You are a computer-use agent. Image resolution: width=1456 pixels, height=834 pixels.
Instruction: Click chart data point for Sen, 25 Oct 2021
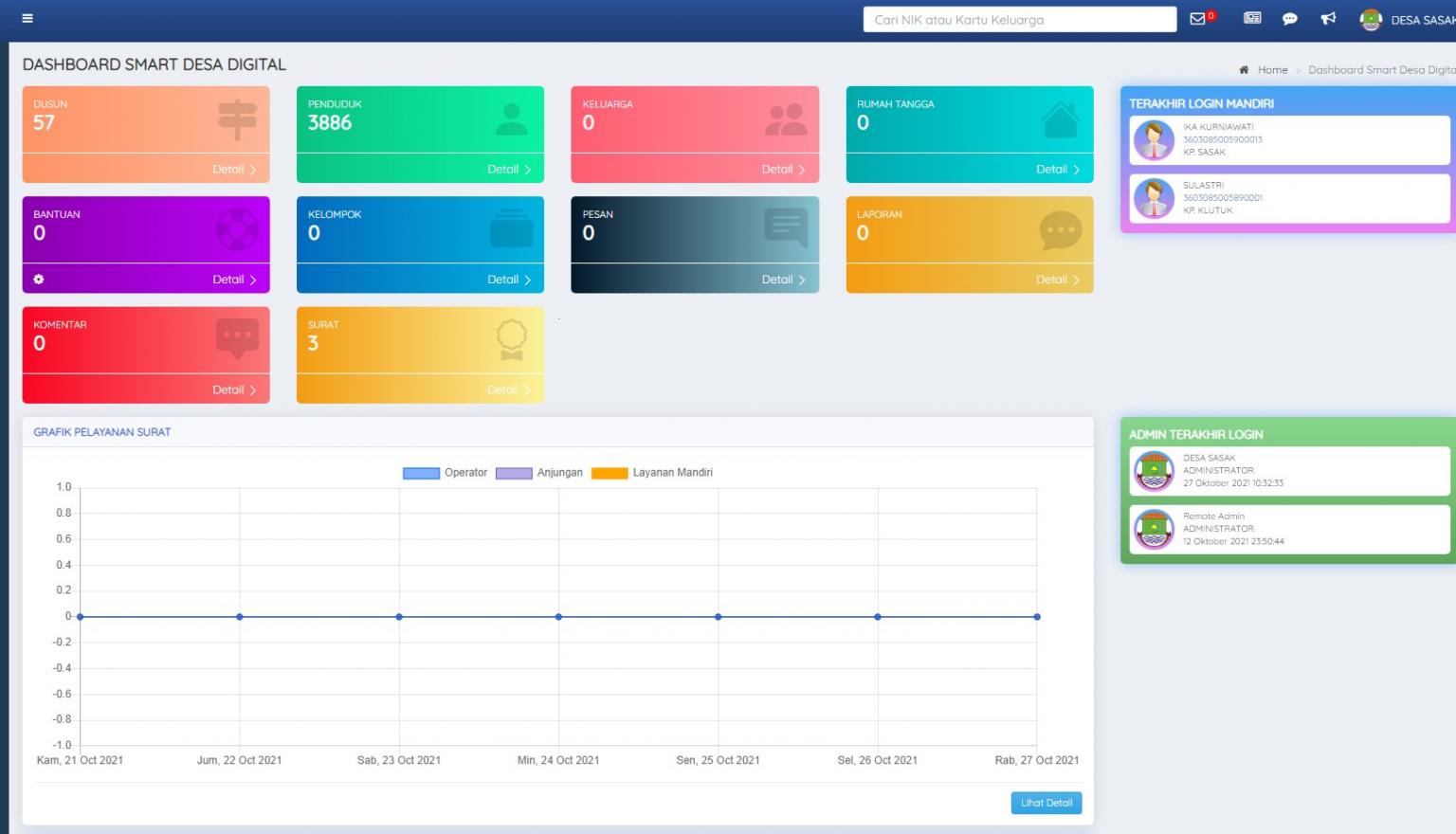[719, 617]
